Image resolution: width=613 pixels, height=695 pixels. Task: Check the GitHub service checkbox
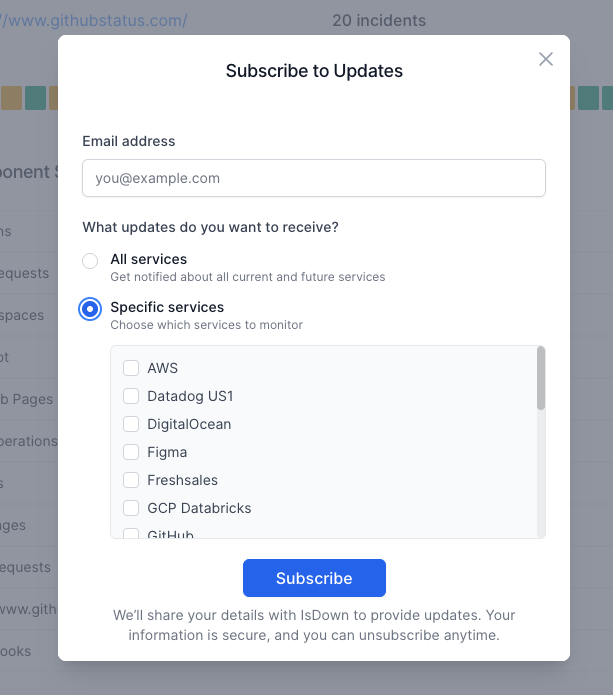click(x=131, y=534)
